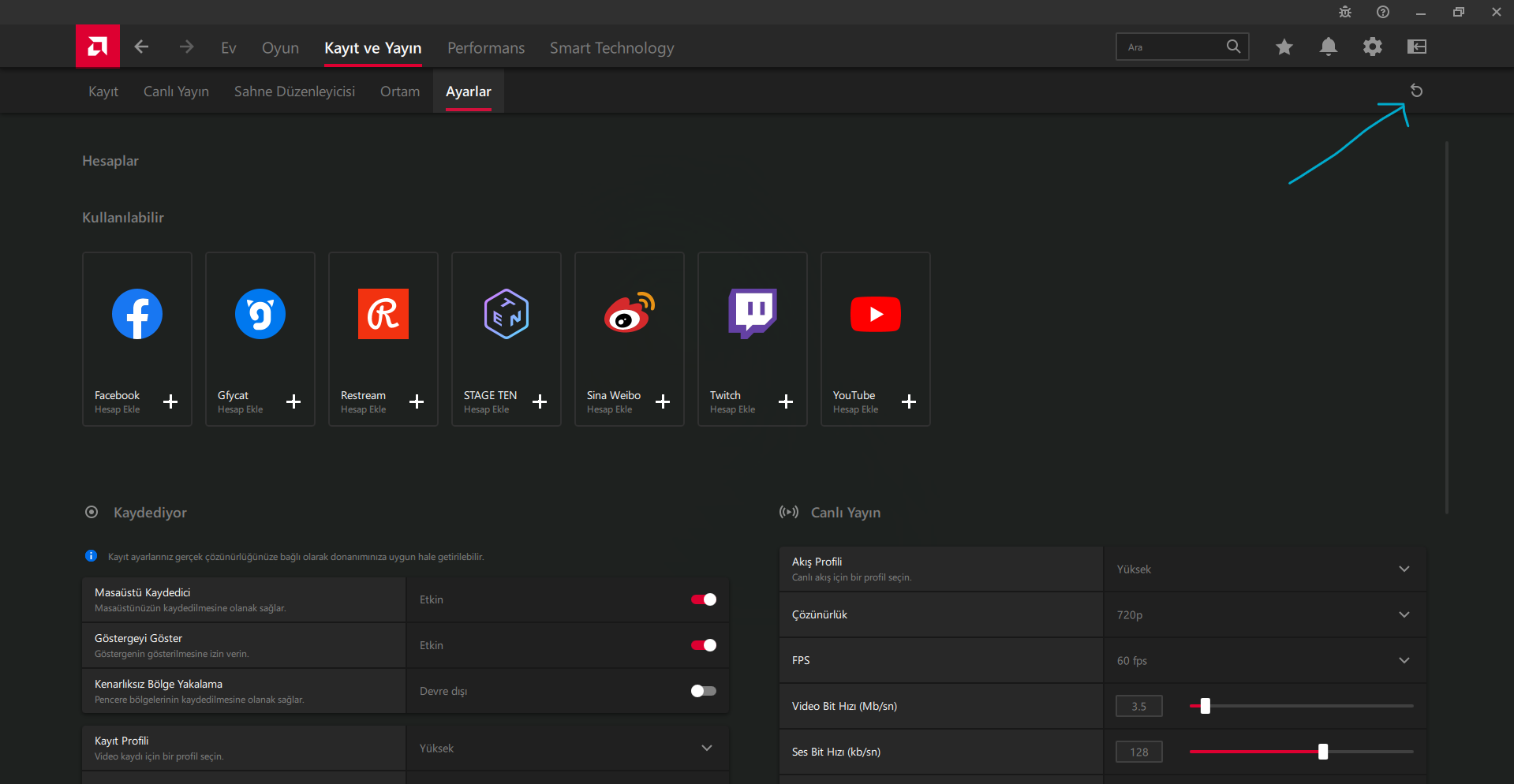Add Sina Weibo account with plus icon

pyautogui.click(x=663, y=401)
